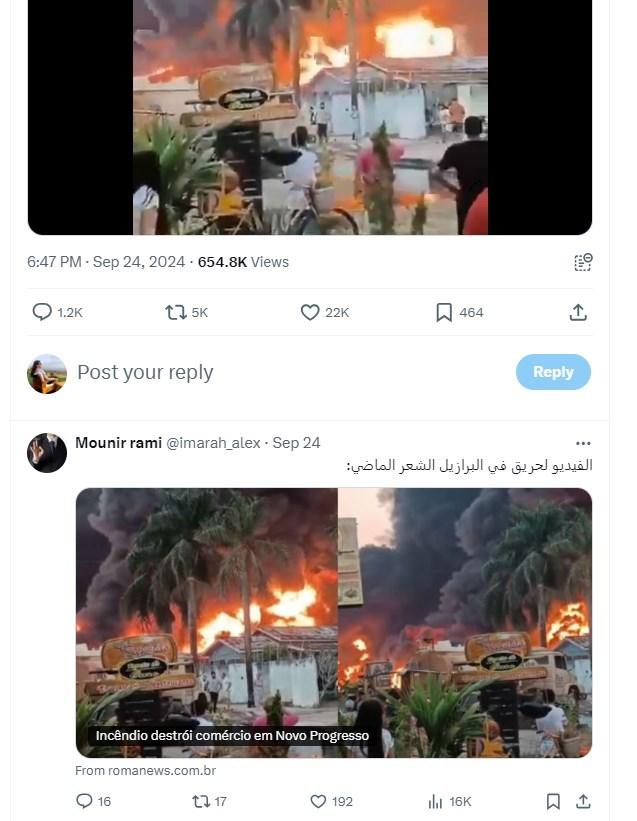
Task: Visit the @imarah_alex handle
Action: (213, 443)
